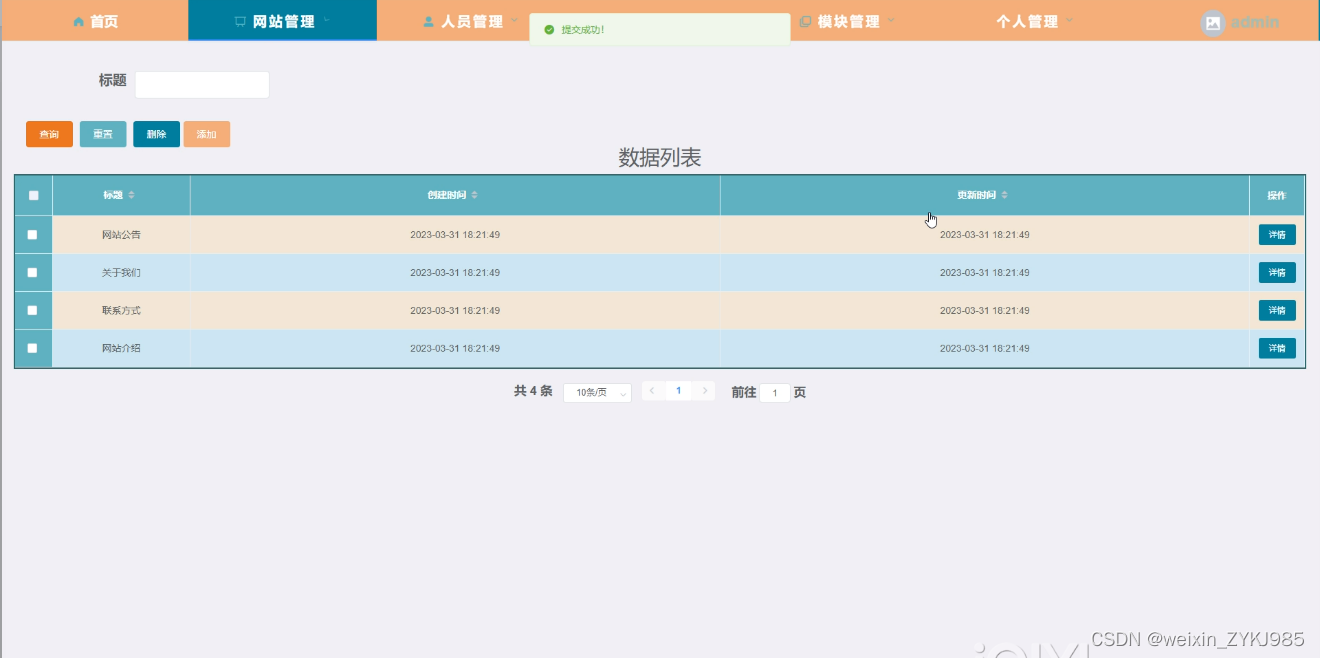This screenshot has width=1320, height=658.
Task: Select the monitor icon on 网站管理 tab
Action: [x=238, y=20]
